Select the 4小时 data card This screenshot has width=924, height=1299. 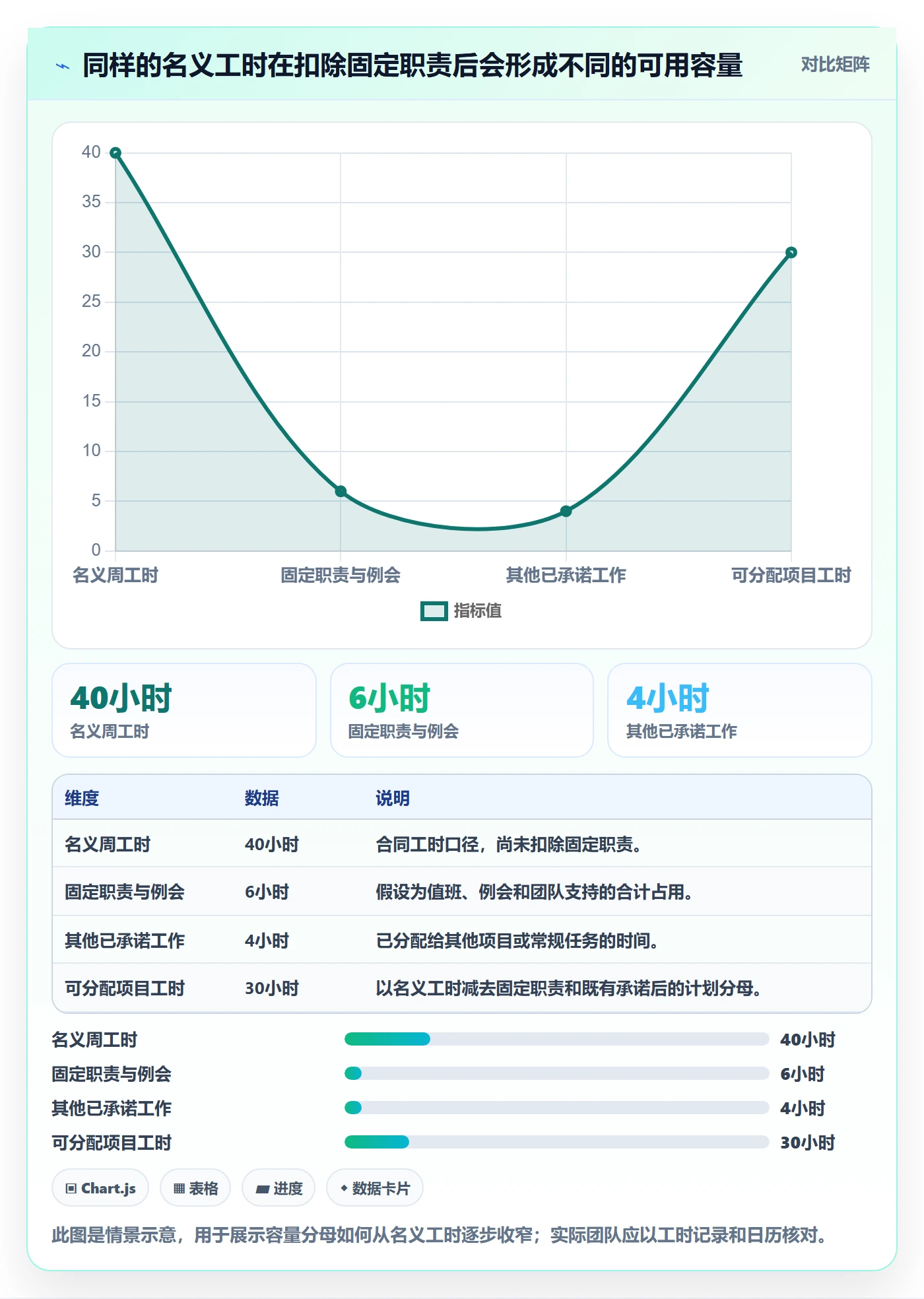[740, 710]
